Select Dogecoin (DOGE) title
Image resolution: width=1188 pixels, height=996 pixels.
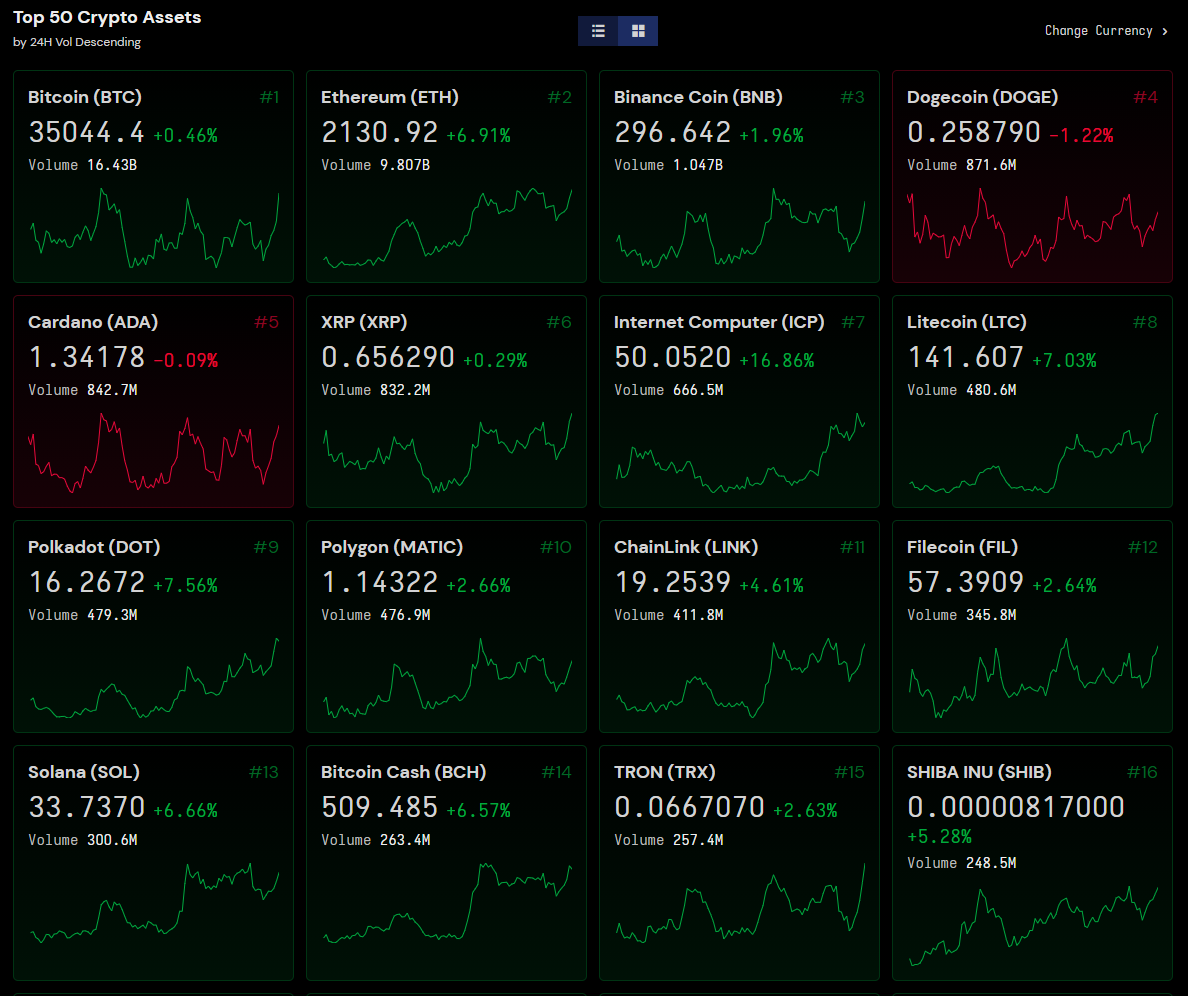point(982,97)
